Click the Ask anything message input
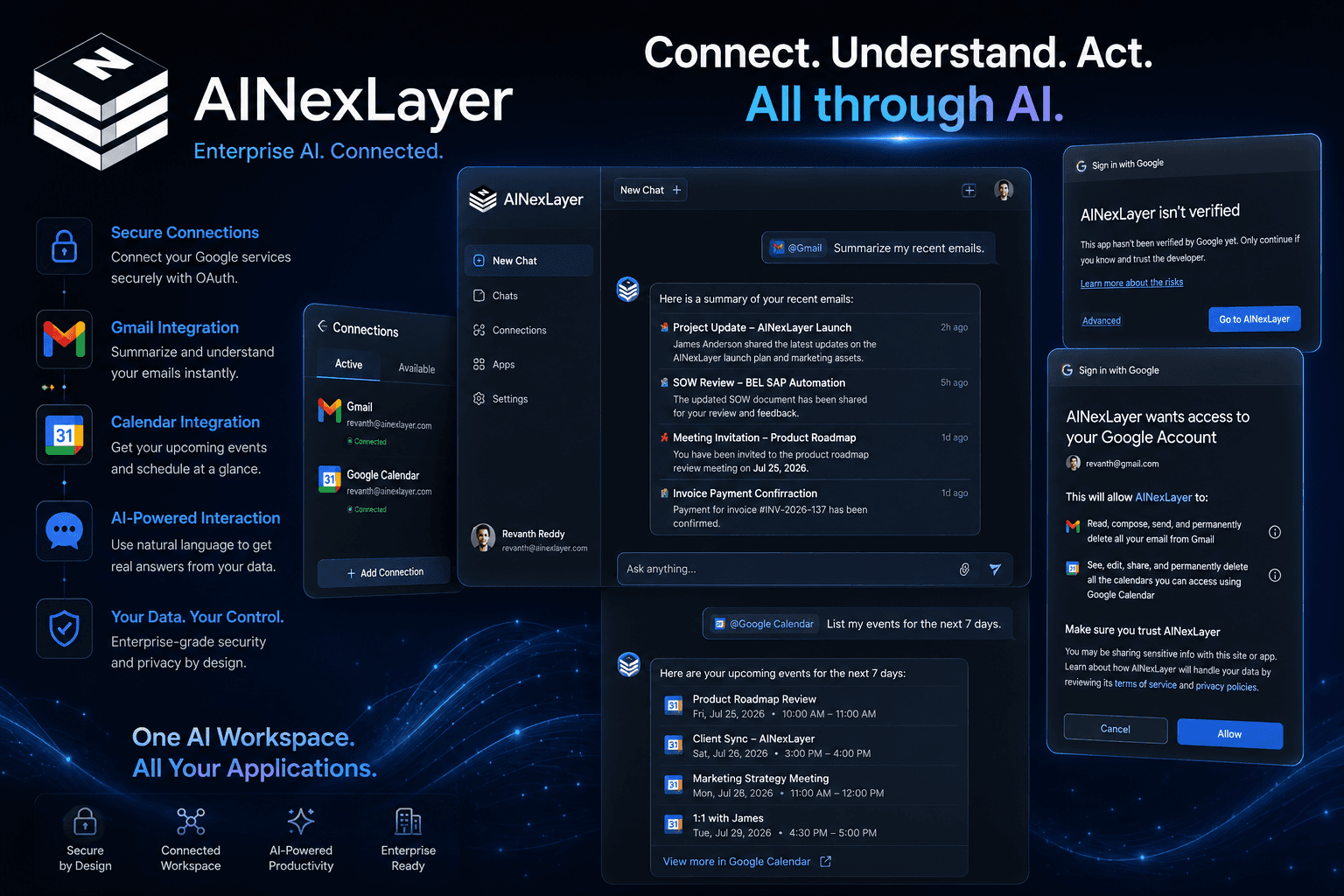 click(815, 569)
